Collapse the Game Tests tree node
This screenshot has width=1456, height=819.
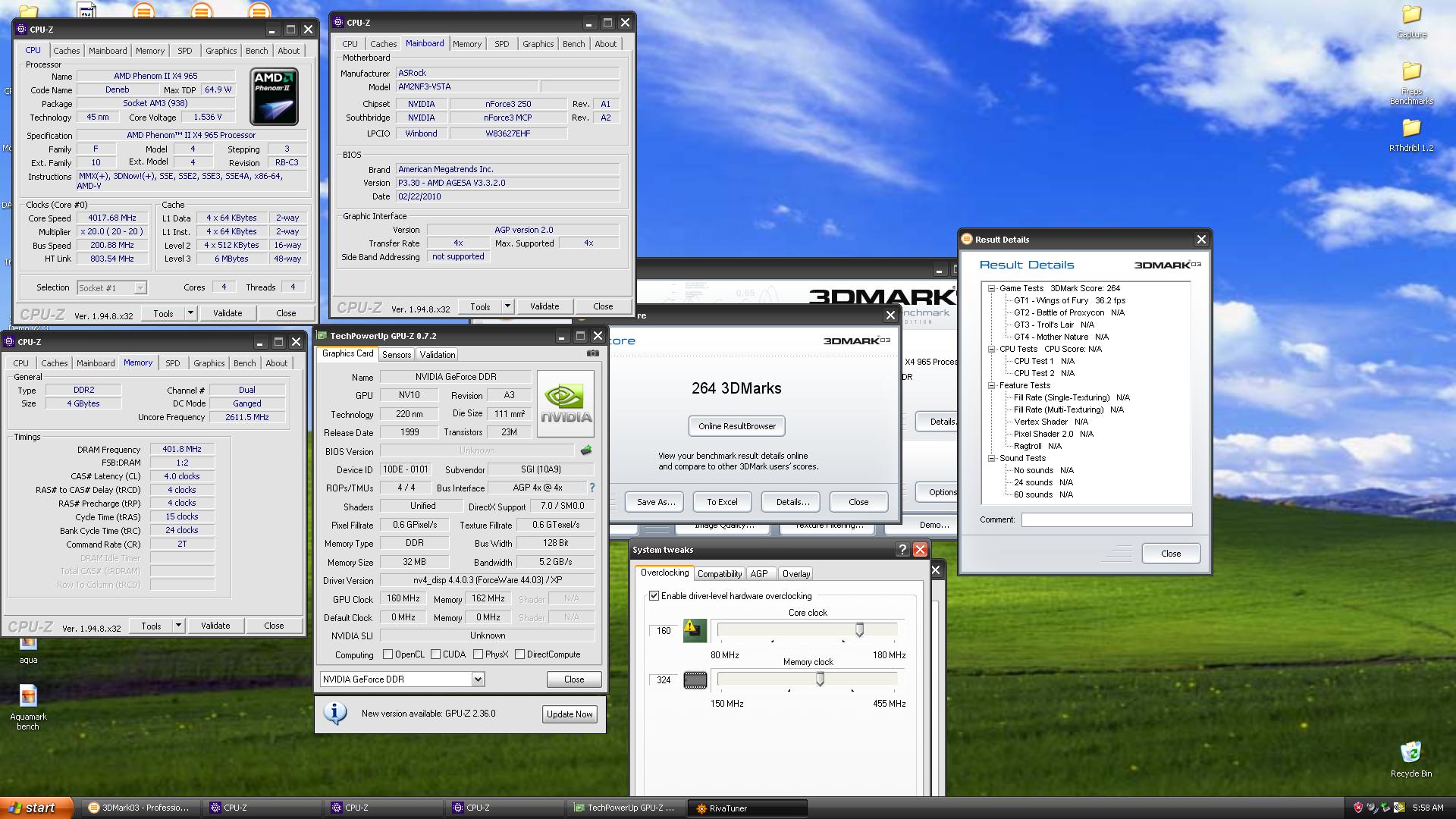(x=990, y=288)
